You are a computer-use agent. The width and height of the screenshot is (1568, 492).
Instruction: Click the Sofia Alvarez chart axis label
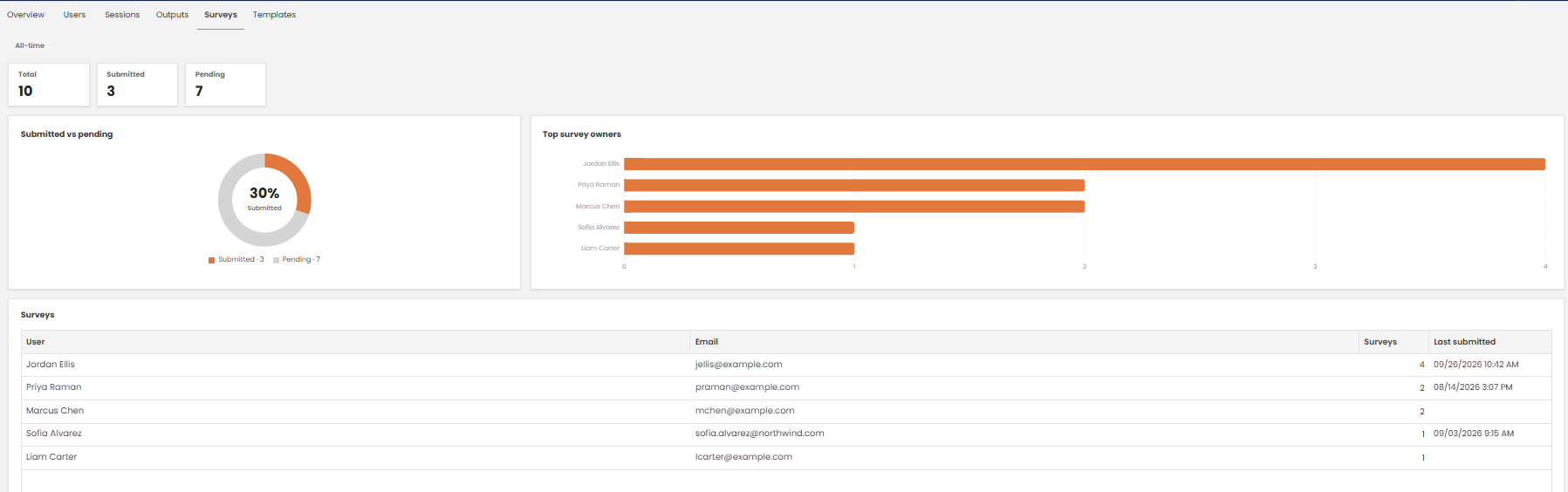coord(599,228)
